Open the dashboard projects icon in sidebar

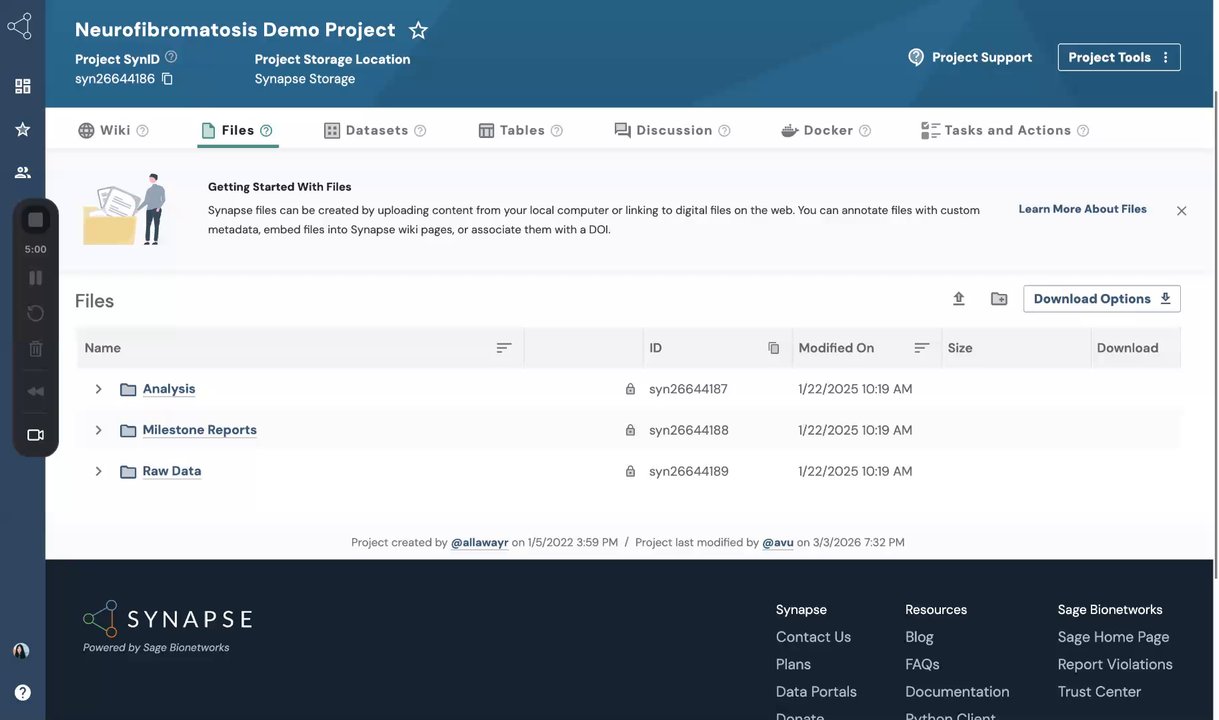click(22, 86)
